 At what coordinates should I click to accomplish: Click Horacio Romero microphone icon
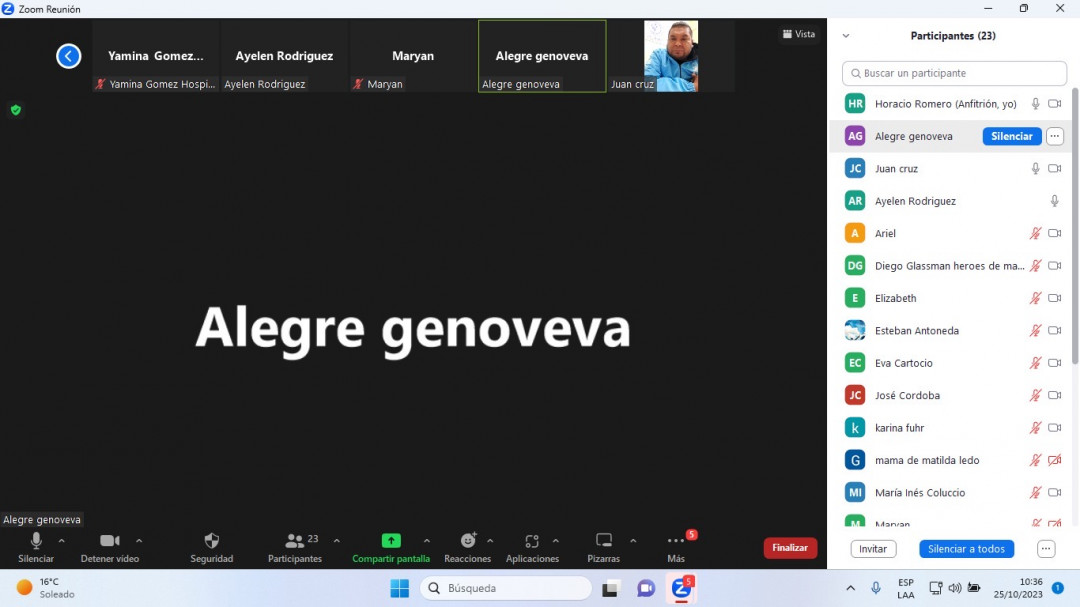1035,104
